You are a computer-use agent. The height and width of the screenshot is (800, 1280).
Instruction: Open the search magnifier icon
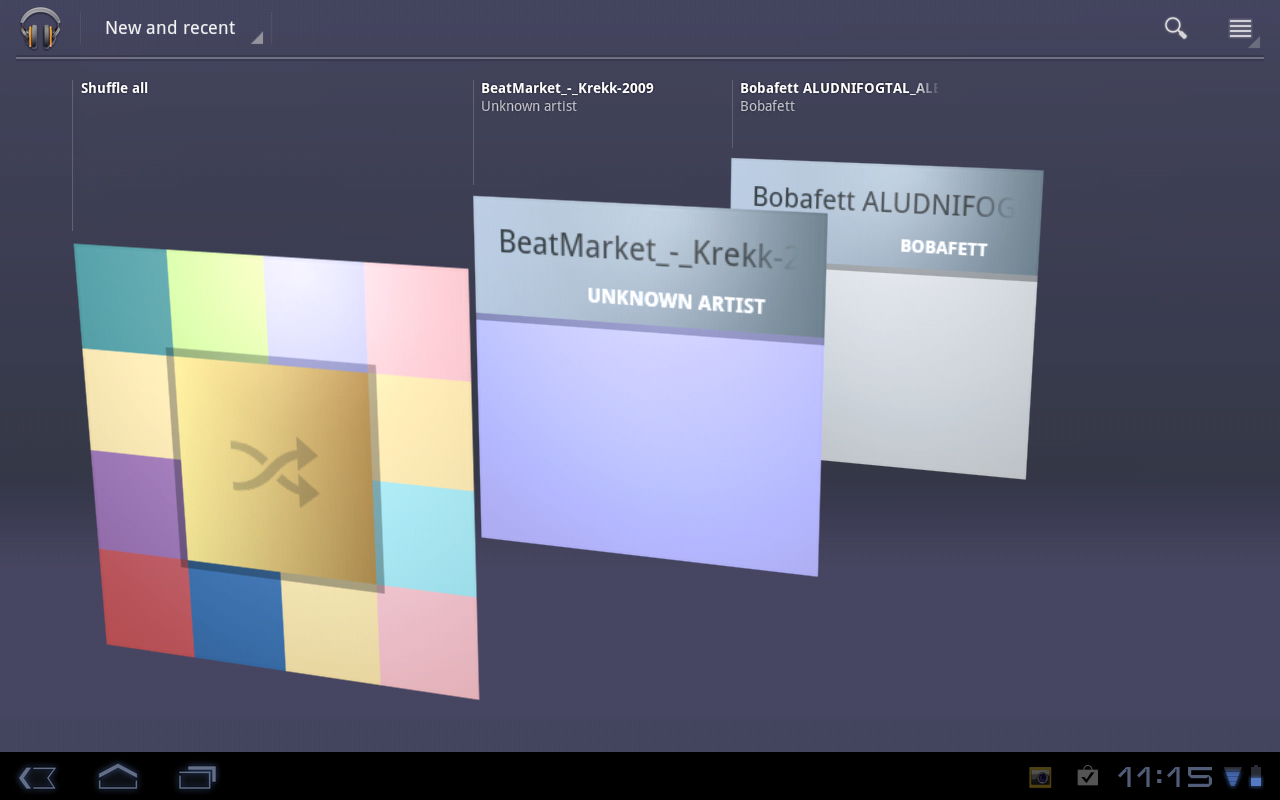1176,28
